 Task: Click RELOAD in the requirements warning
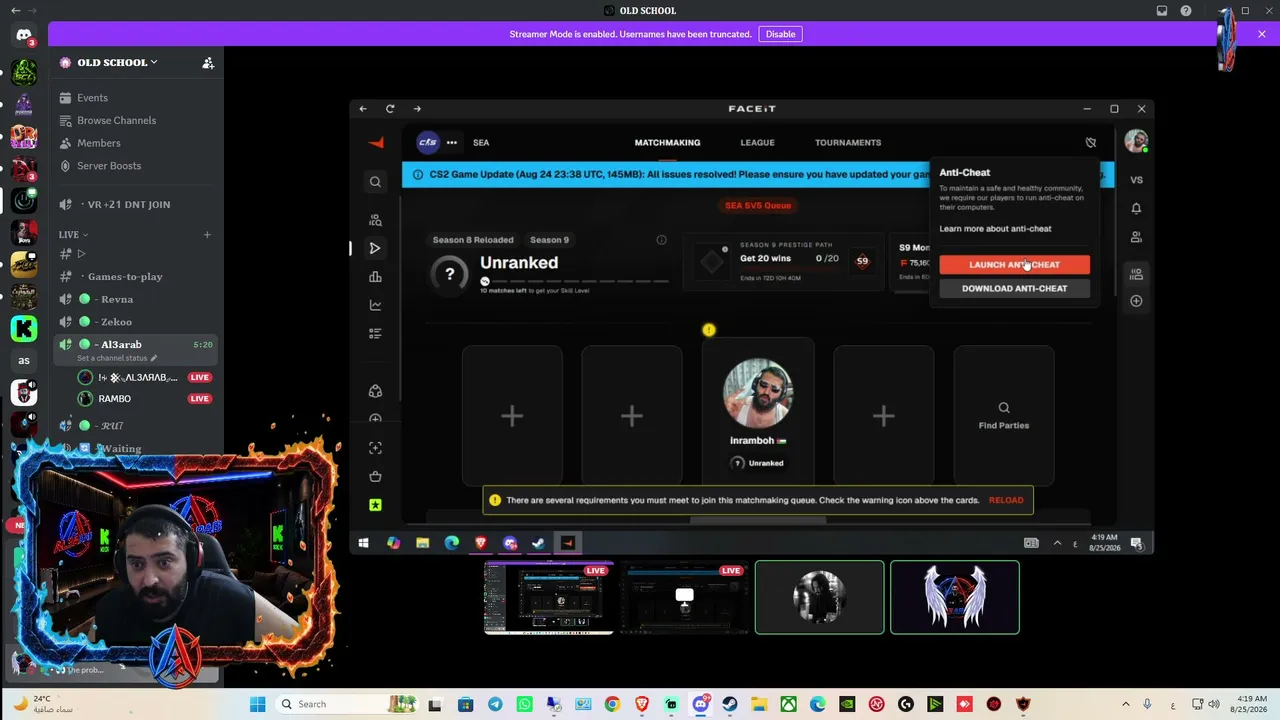1006,500
